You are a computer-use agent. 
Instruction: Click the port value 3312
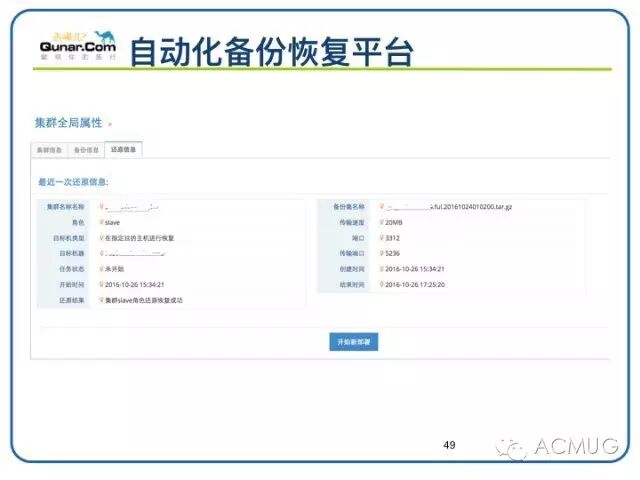coord(392,238)
